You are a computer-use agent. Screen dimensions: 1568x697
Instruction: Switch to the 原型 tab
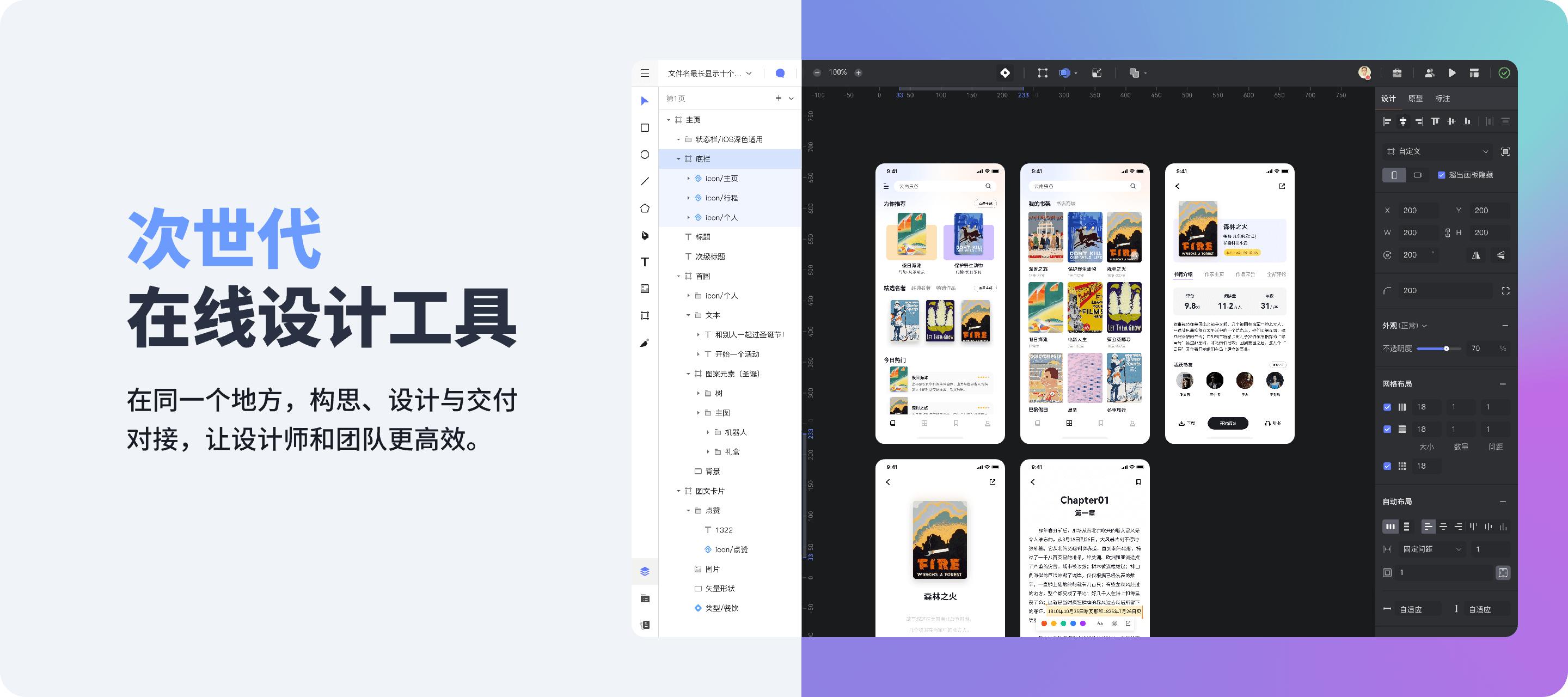pos(1415,99)
